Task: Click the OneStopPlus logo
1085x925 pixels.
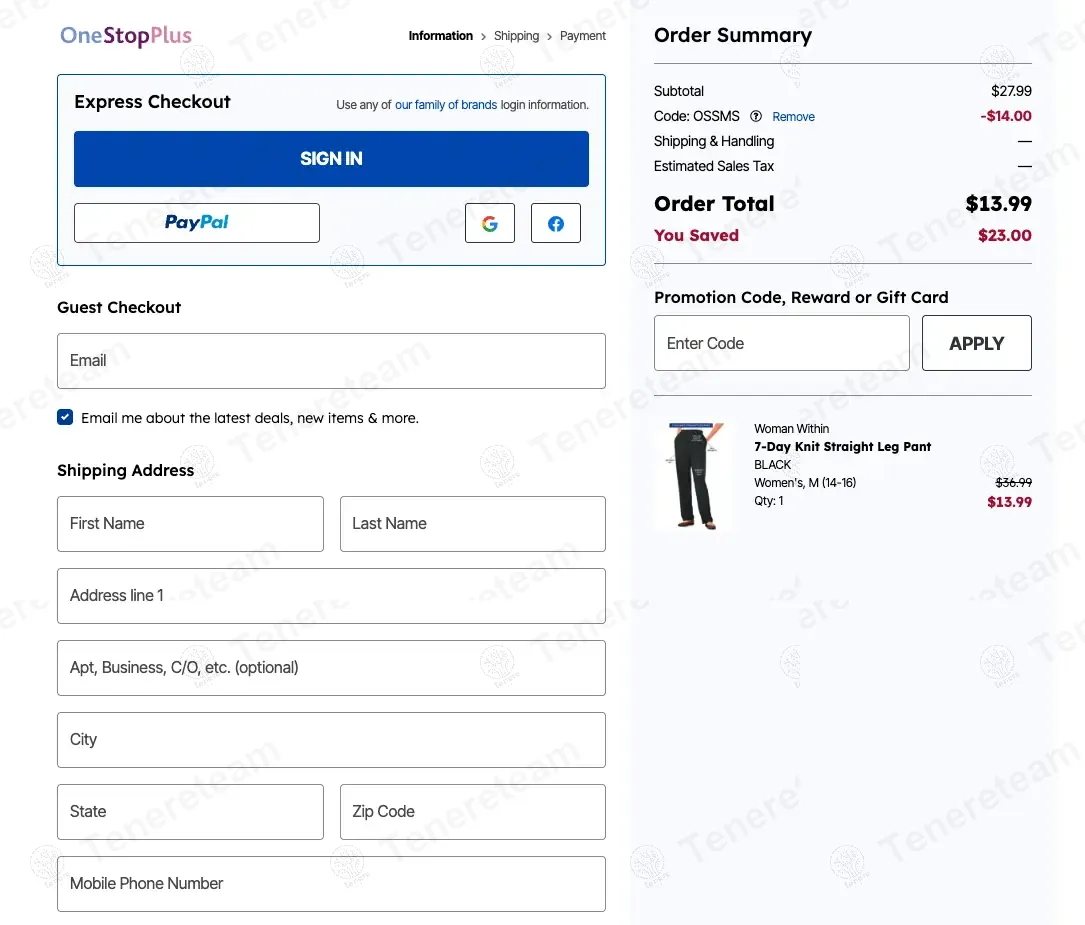Action: (x=126, y=36)
